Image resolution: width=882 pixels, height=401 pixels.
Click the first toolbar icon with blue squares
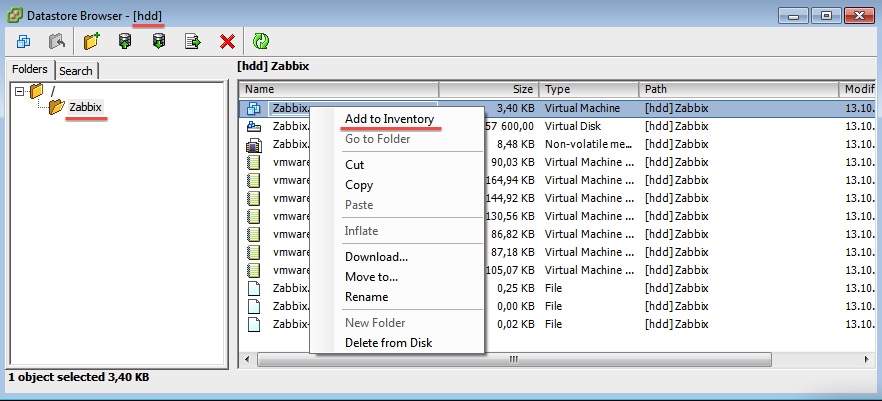(x=24, y=42)
